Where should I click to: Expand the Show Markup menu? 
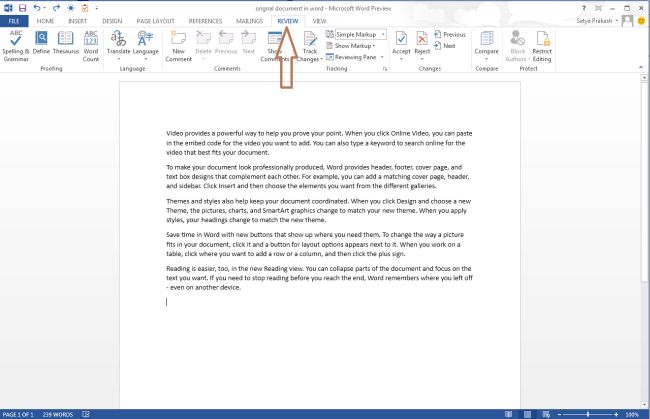(351, 46)
